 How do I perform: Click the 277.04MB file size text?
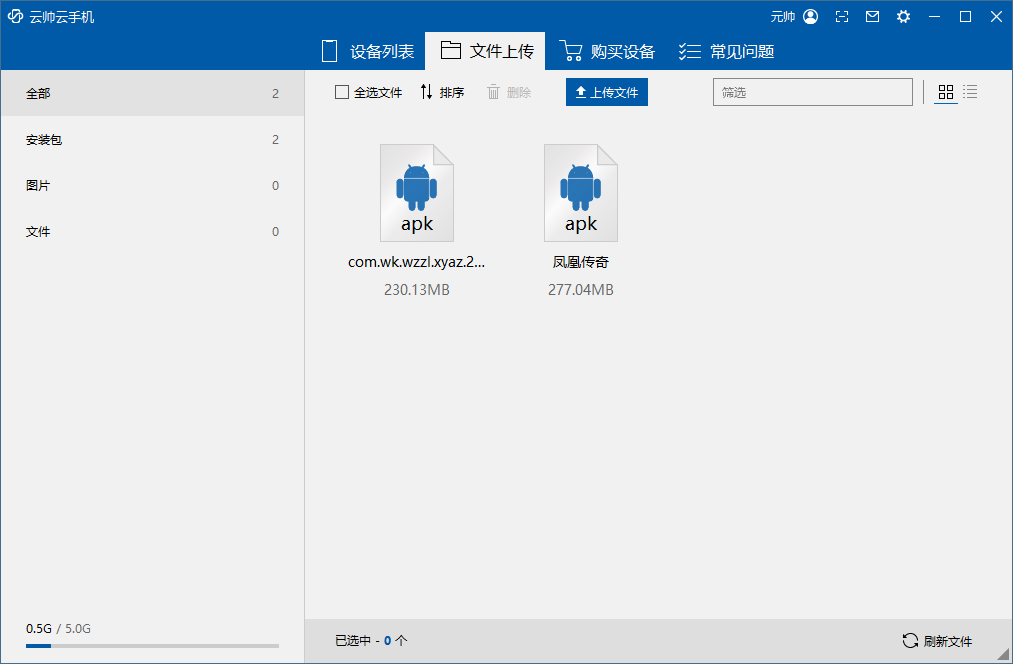point(581,289)
